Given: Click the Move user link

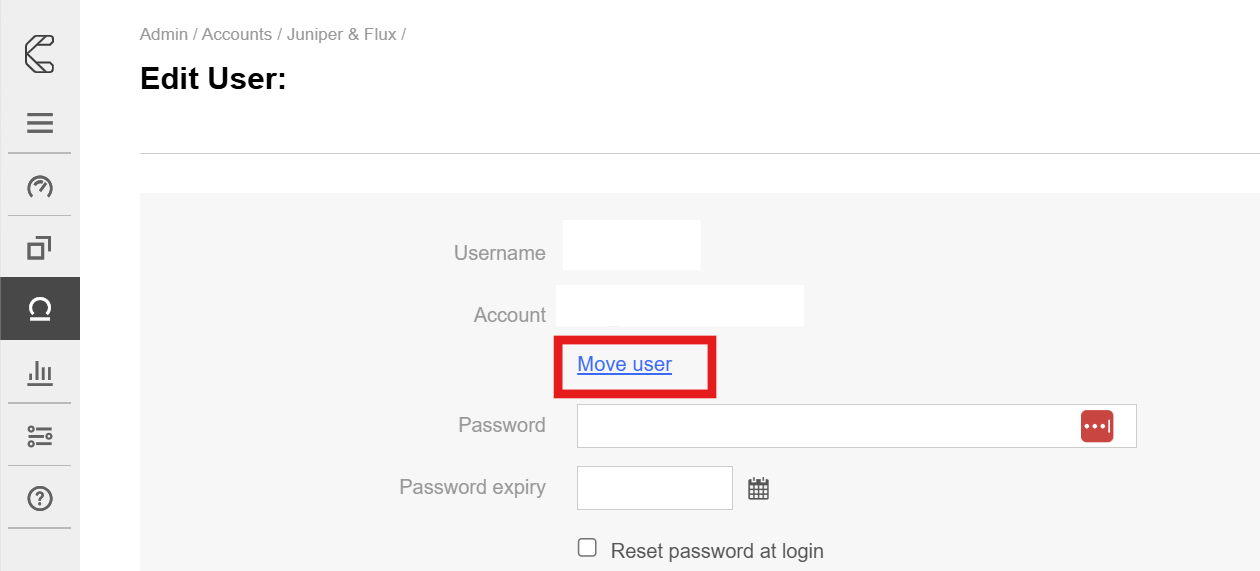Looking at the screenshot, I should tap(625, 365).
